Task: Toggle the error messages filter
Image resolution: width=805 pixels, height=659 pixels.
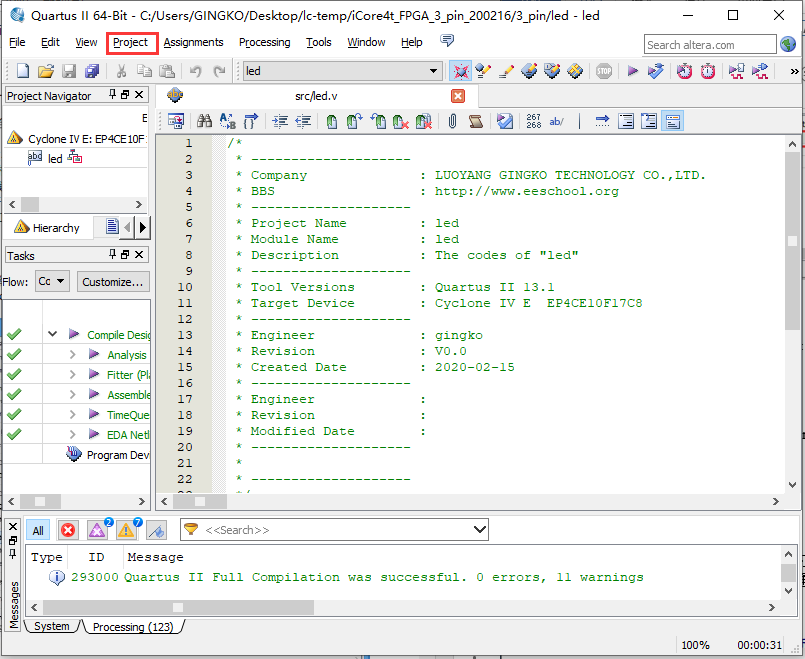Action: tap(68, 530)
